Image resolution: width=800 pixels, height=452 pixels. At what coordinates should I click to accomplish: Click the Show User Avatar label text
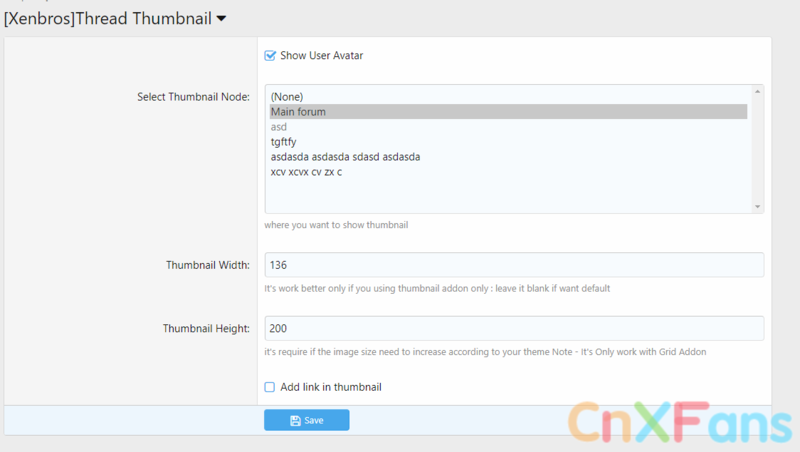point(321,56)
